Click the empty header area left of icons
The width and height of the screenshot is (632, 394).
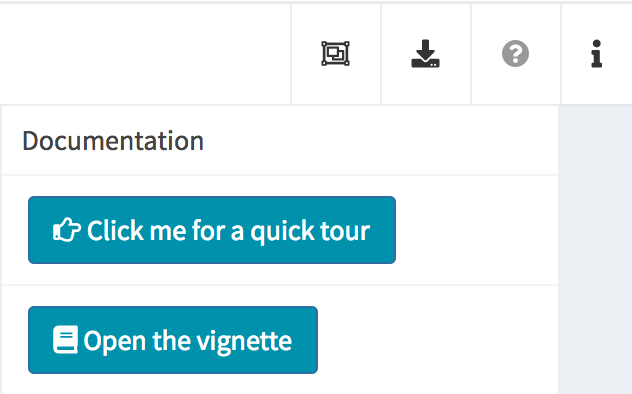pos(145,54)
